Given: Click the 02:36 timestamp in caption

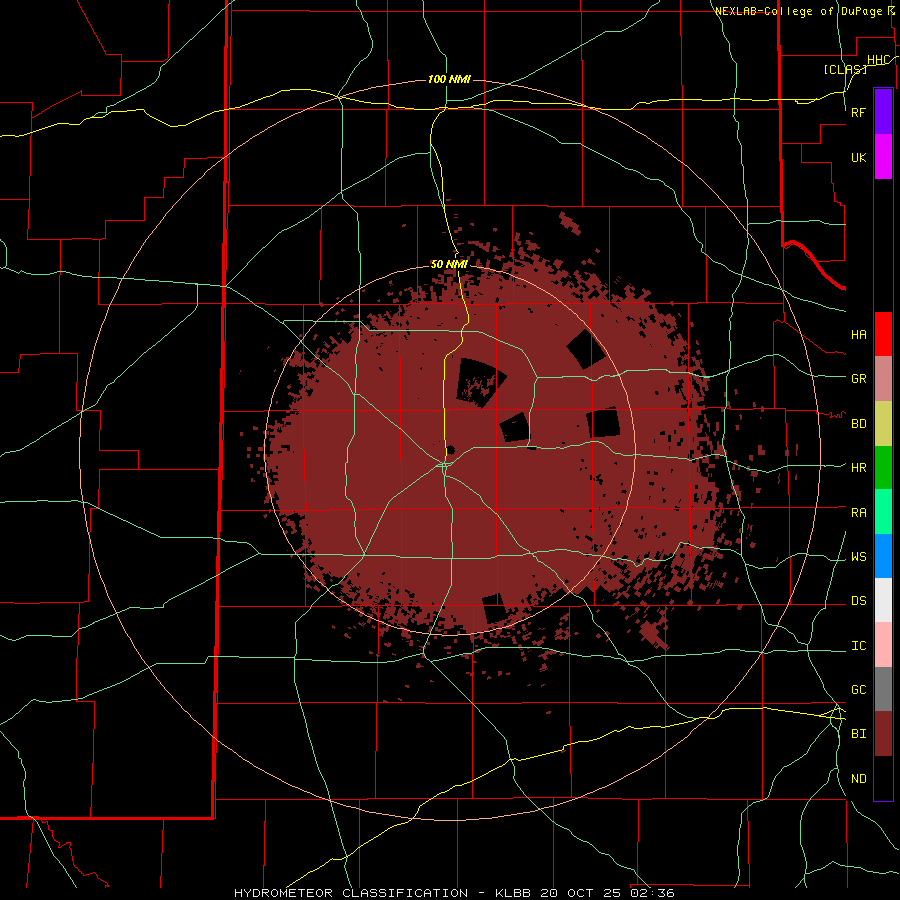Looking at the screenshot, I should click(x=652, y=893).
